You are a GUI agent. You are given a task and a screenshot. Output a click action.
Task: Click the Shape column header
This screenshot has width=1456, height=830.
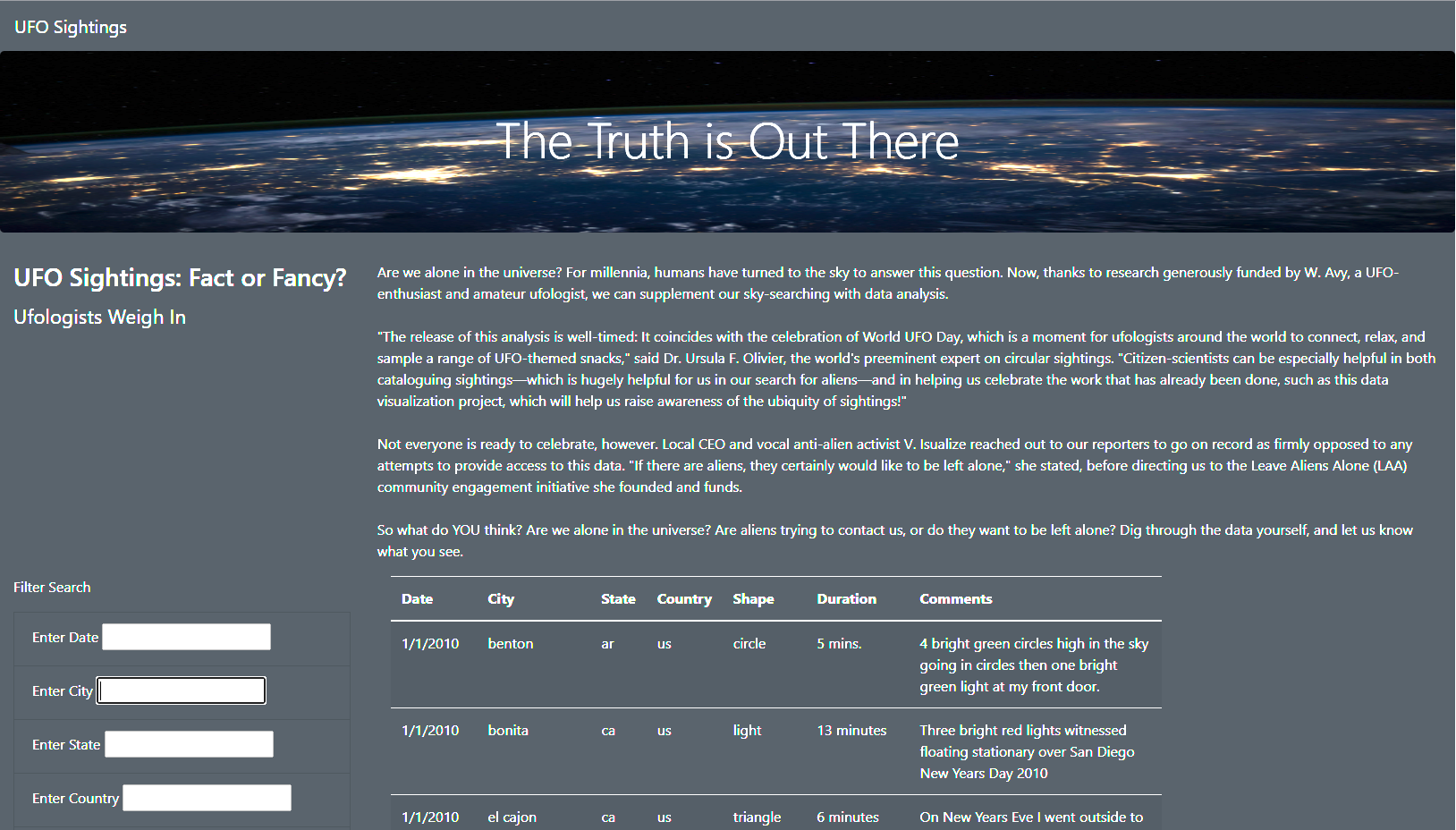point(752,598)
